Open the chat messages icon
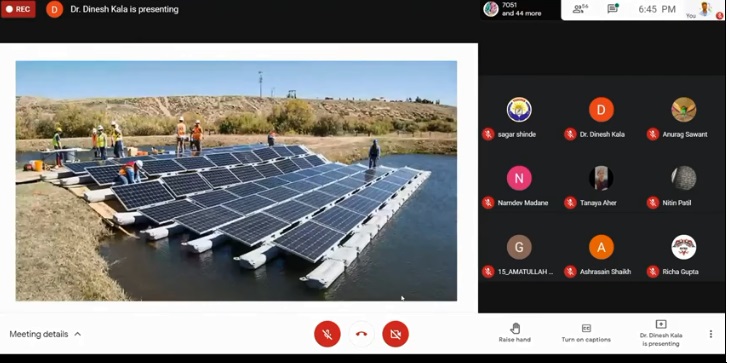Screen dimensions: 730x363 [x=613, y=9]
